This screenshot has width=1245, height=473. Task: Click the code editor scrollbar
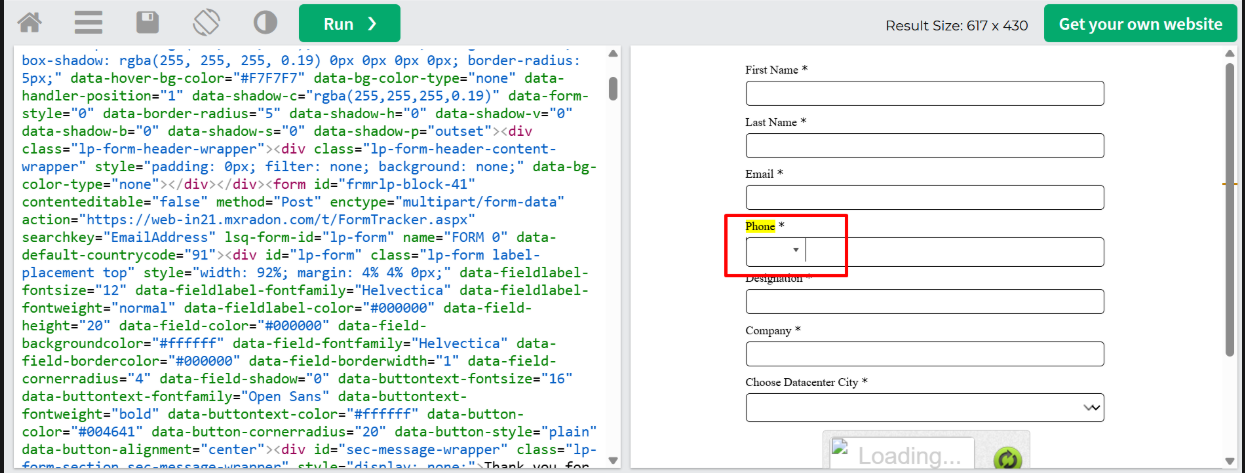point(613,88)
